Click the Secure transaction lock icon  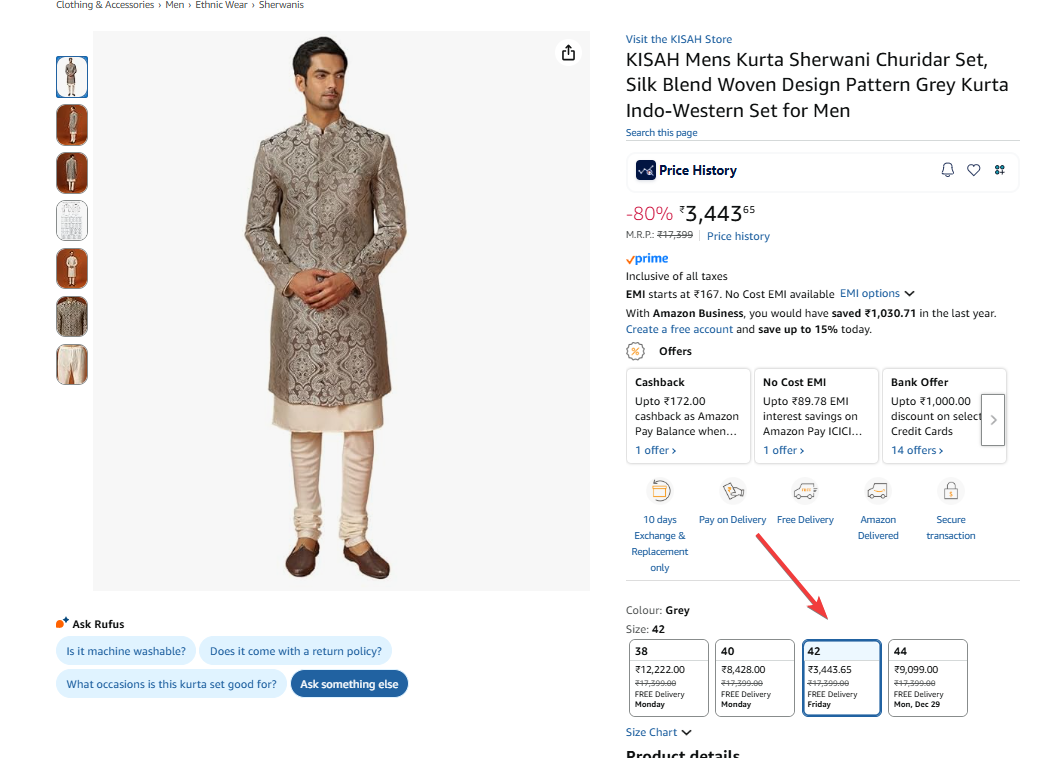950,491
